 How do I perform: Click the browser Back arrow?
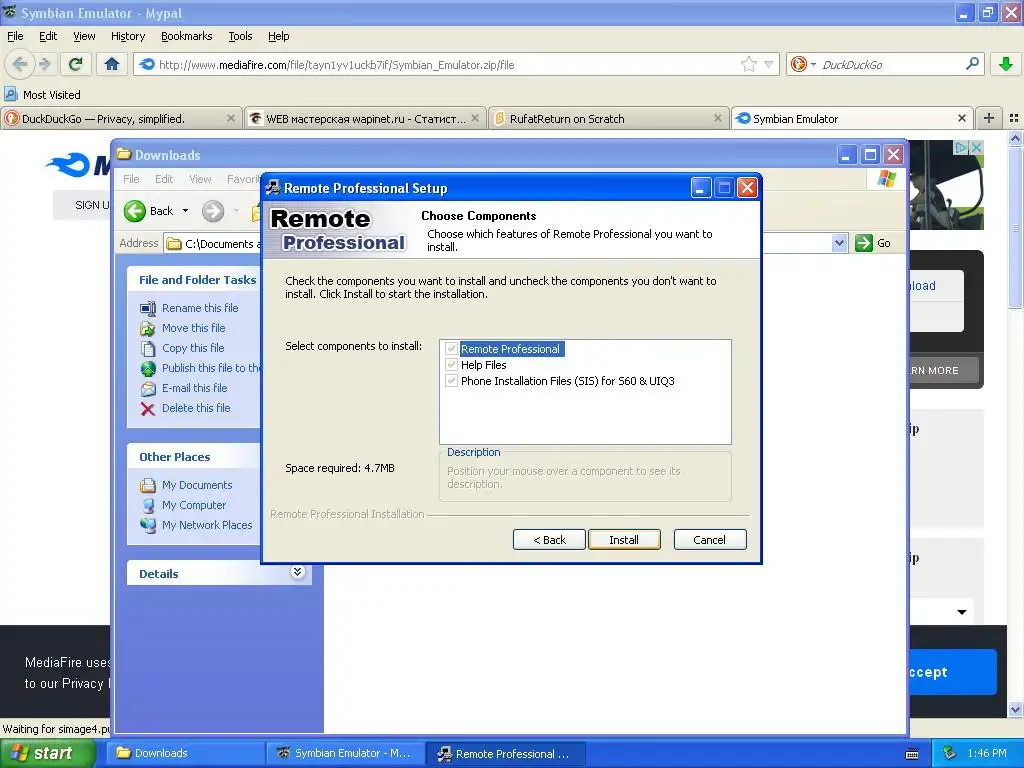[19, 64]
